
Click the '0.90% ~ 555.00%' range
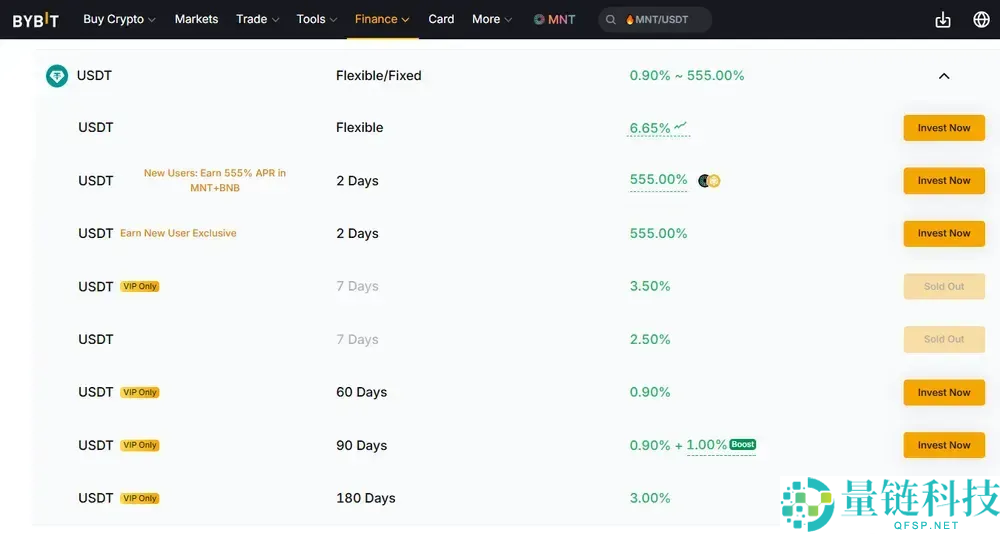pos(687,75)
